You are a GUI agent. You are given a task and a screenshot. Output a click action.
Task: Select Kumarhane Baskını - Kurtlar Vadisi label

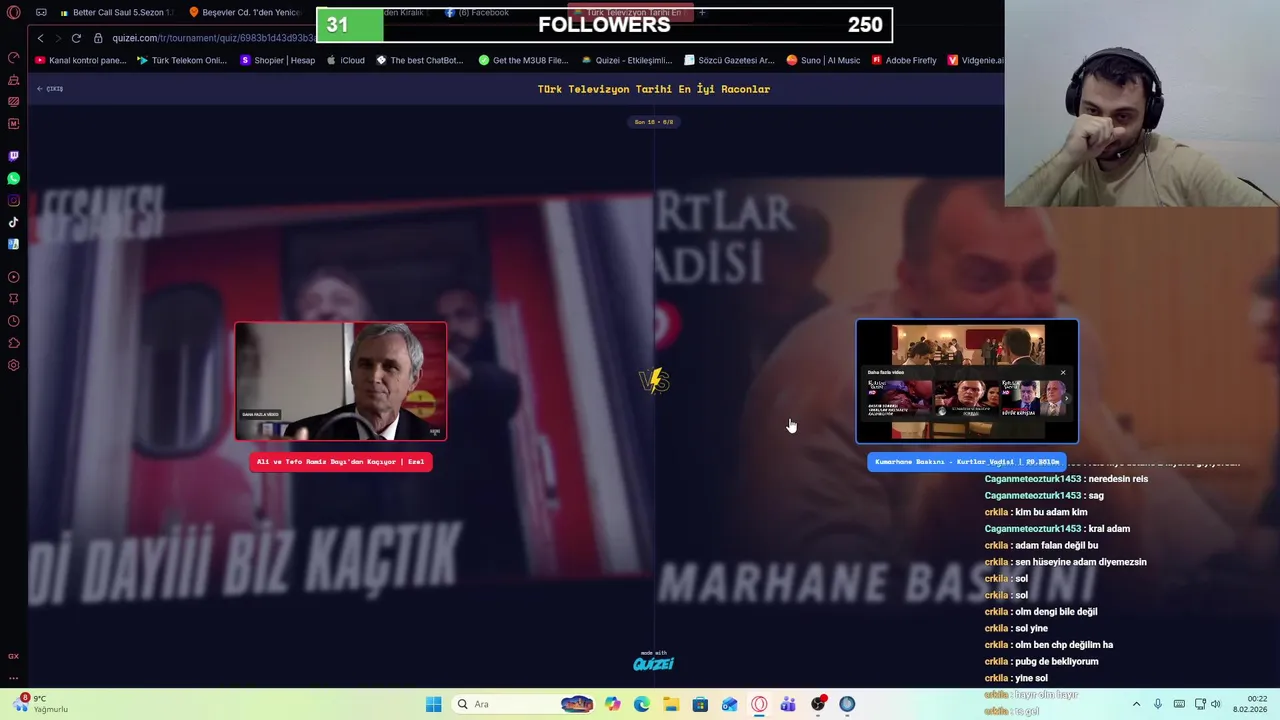pyautogui.click(x=967, y=462)
